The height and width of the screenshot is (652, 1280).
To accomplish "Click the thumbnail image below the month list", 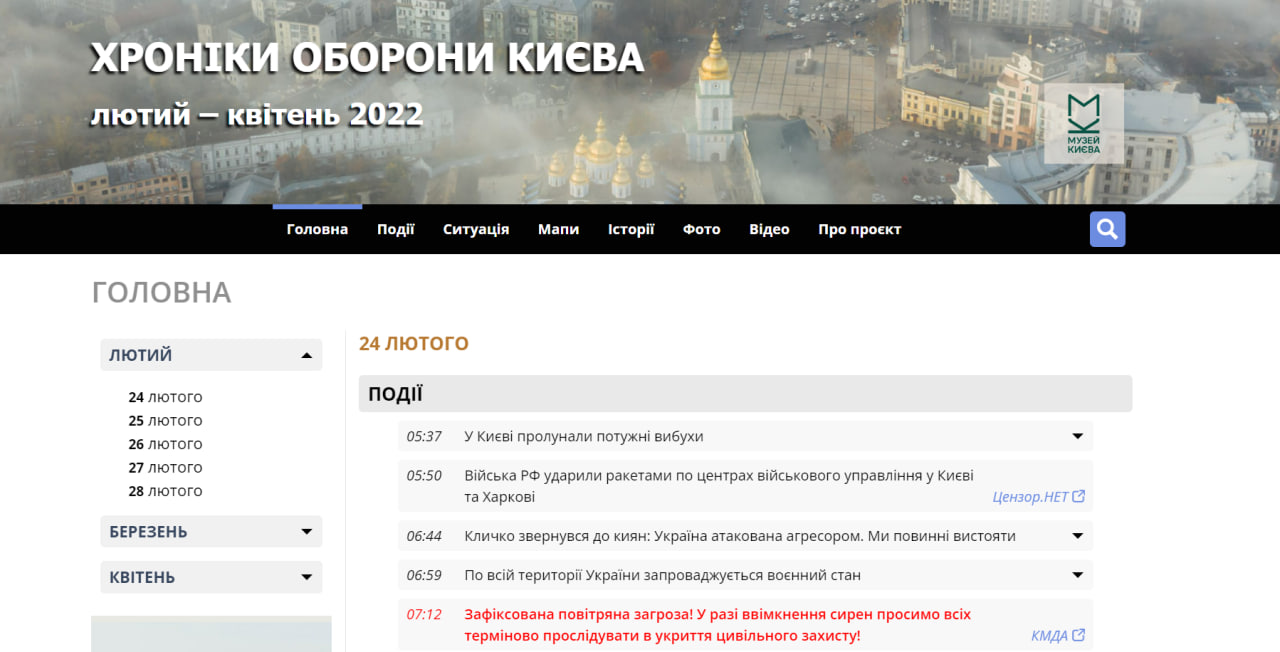I will coord(211,634).
